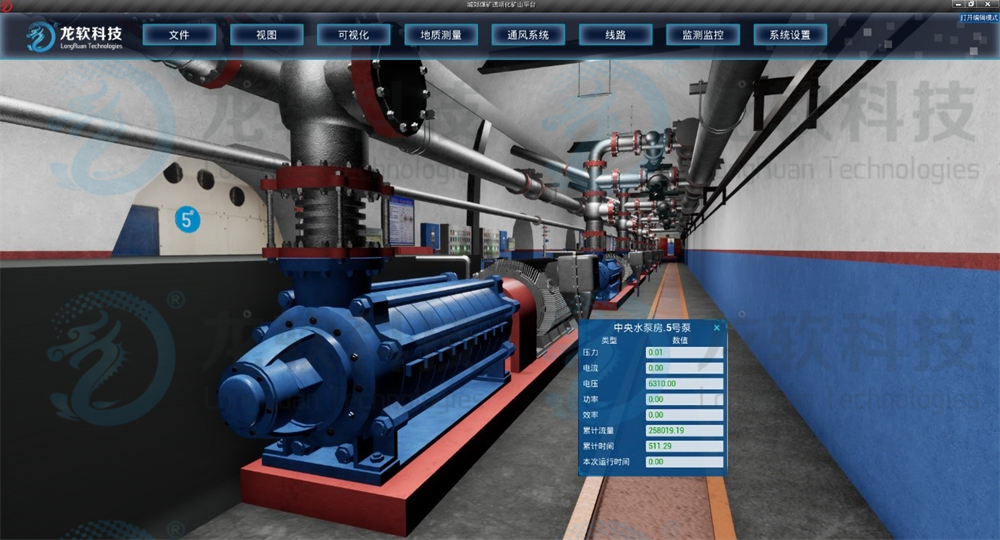Click the 累计时间 value 511.29

(684, 446)
